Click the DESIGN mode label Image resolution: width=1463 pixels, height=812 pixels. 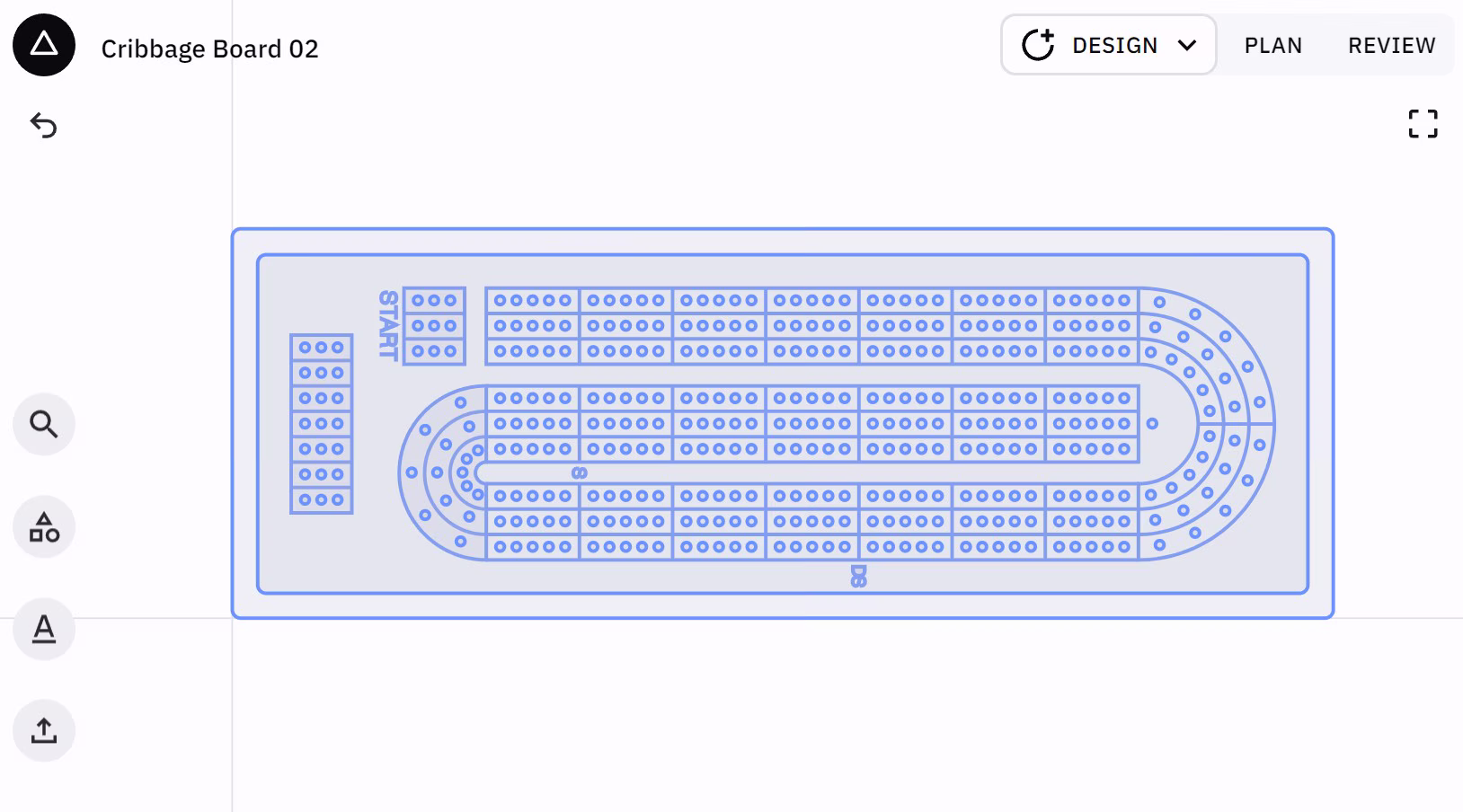pyautogui.click(x=1114, y=45)
